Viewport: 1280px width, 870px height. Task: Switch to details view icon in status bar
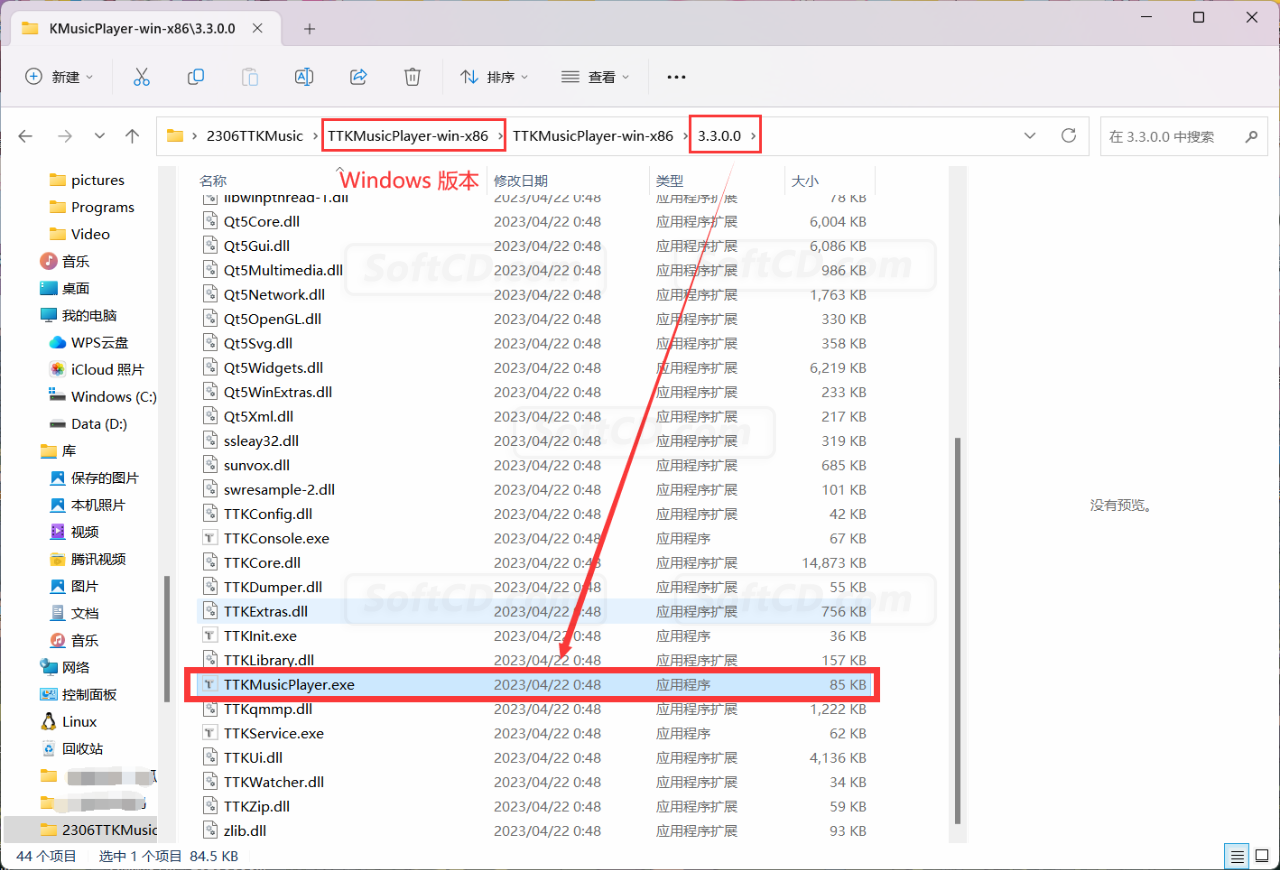click(x=1237, y=856)
